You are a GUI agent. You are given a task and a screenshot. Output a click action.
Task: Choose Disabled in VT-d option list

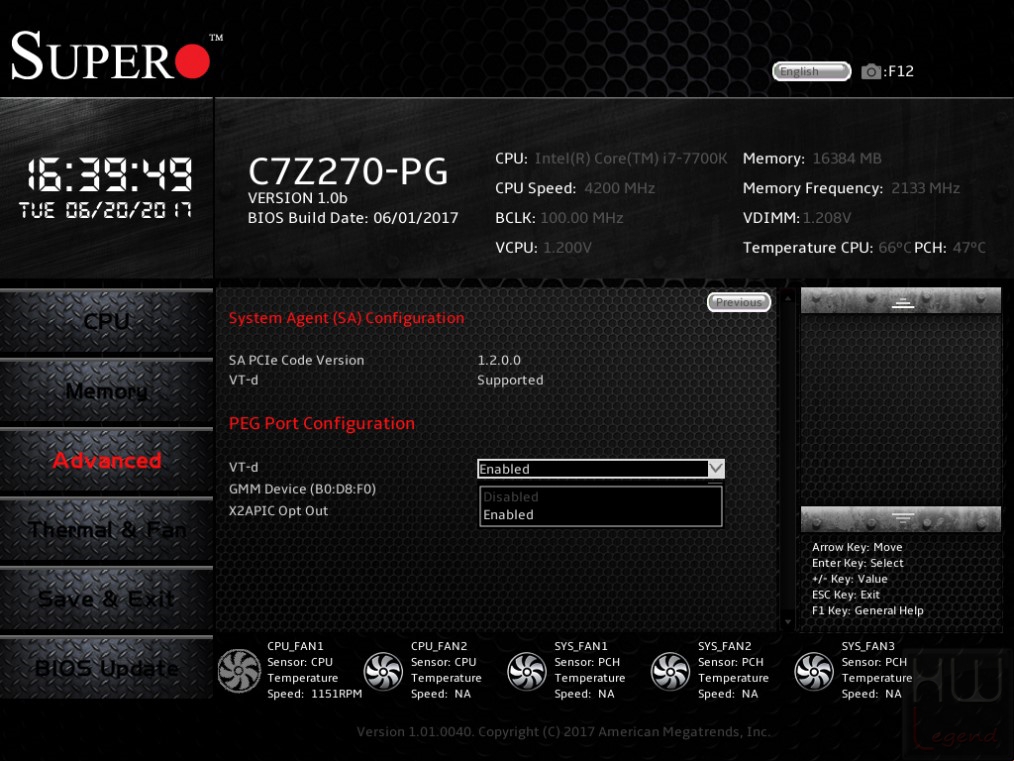point(600,497)
